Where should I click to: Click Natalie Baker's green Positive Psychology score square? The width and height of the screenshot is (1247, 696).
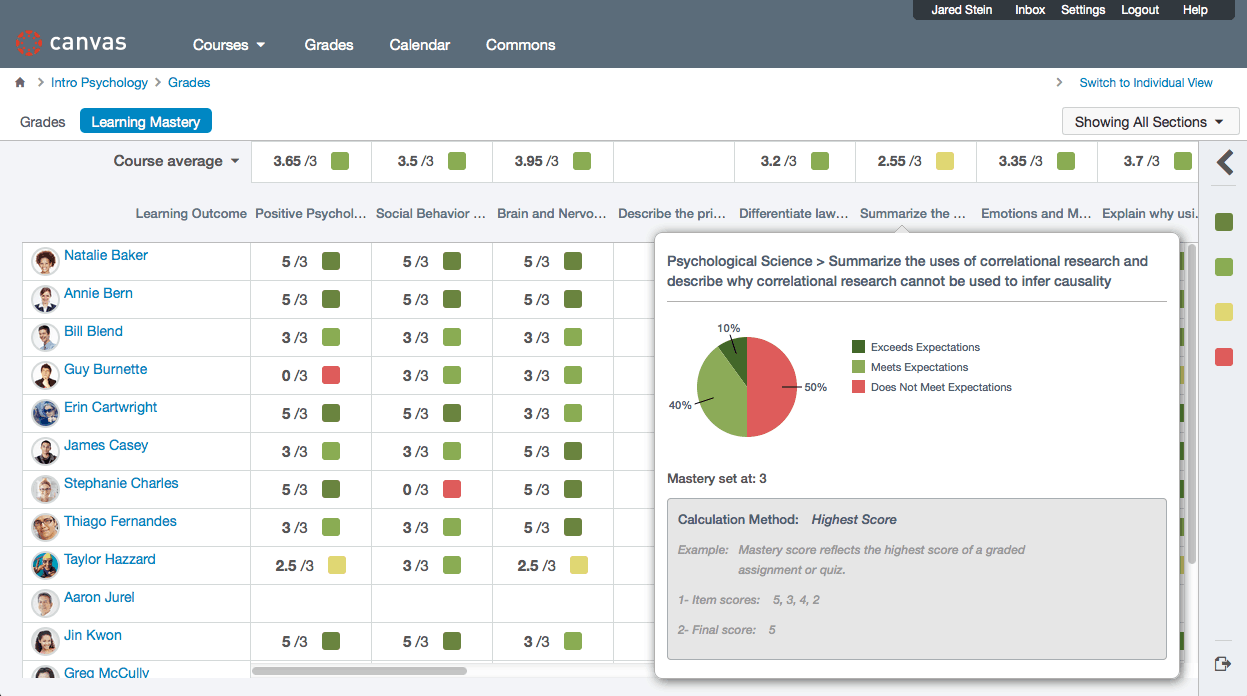[x=331, y=261]
